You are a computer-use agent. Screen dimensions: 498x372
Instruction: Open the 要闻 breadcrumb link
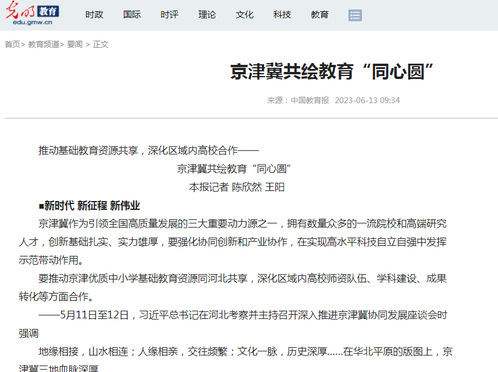coord(75,44)
